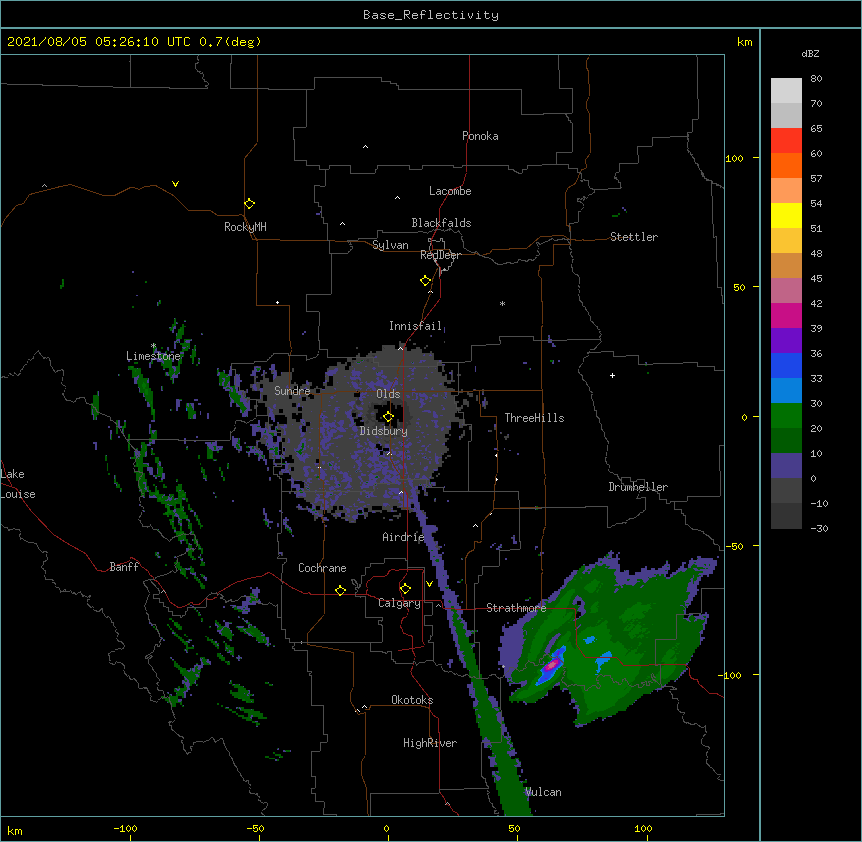
Task: Pick the orange 57-60 dBZ legend swatch
Action: 786,165
